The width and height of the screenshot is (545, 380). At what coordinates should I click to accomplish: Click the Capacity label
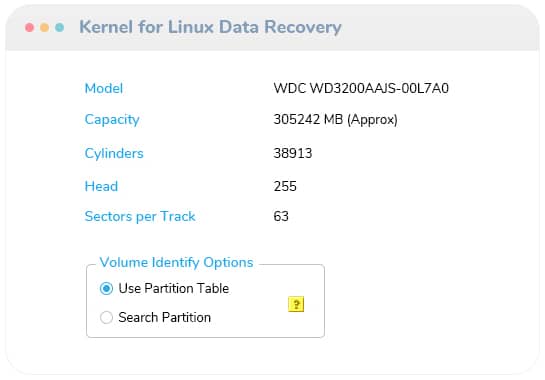112,120
